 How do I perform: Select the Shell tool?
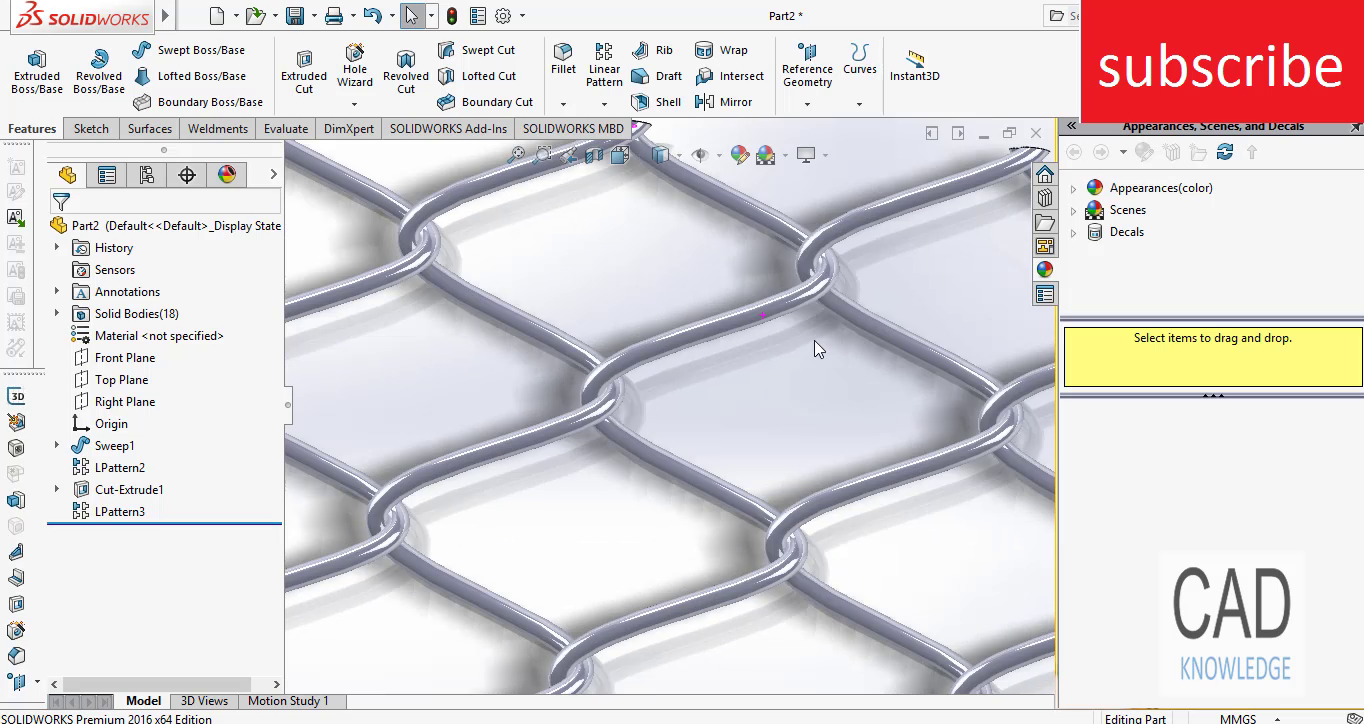[x=656, y=102]
